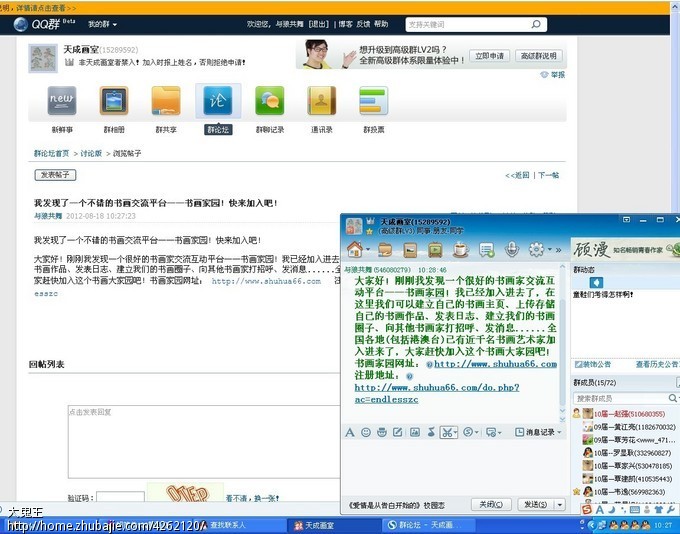This screenshot has width=680, height=534.
Task: Click the 反馈 link in header
Action: [363, 24]
